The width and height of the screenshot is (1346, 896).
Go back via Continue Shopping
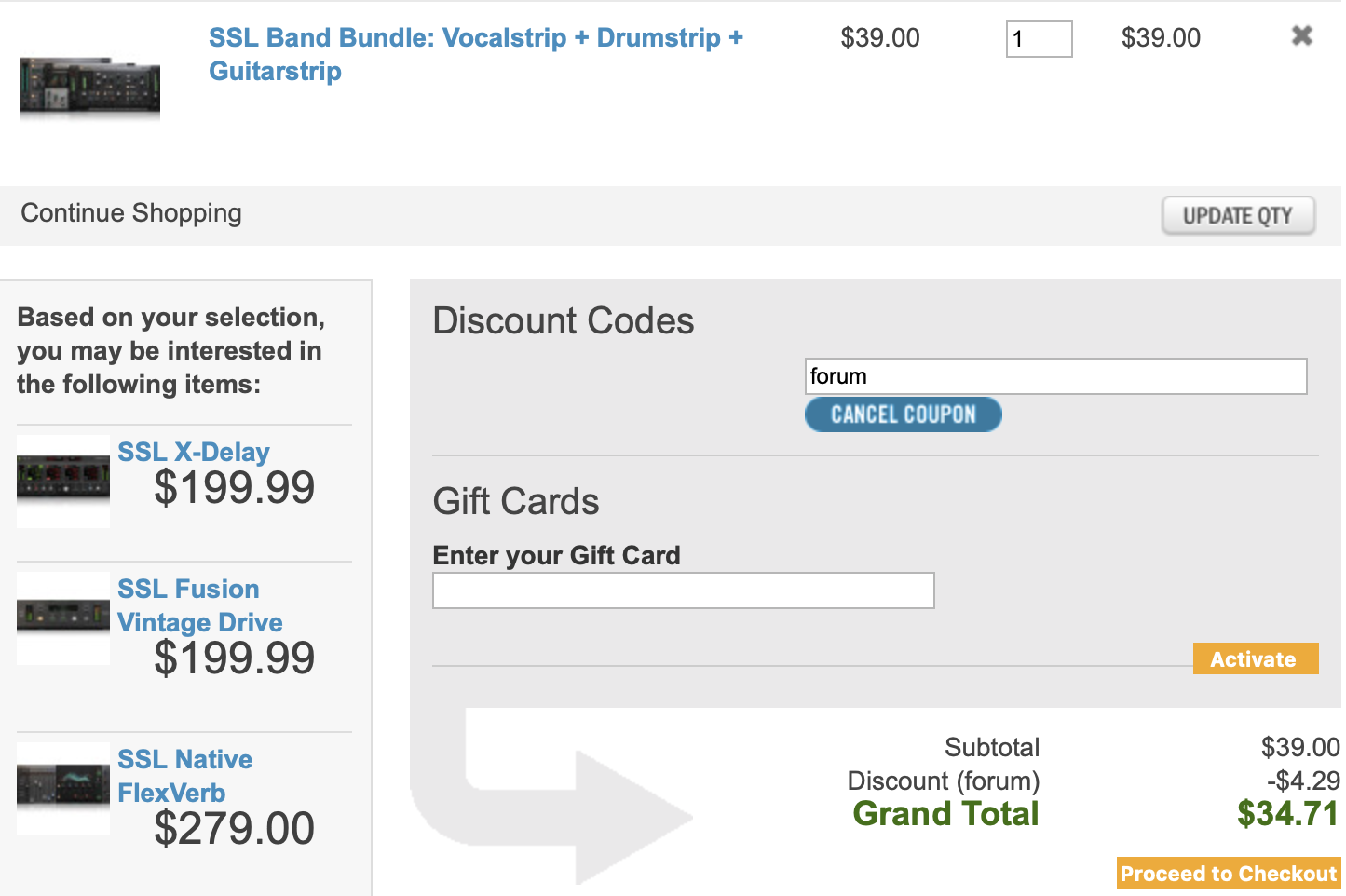(x=131, y=213)
